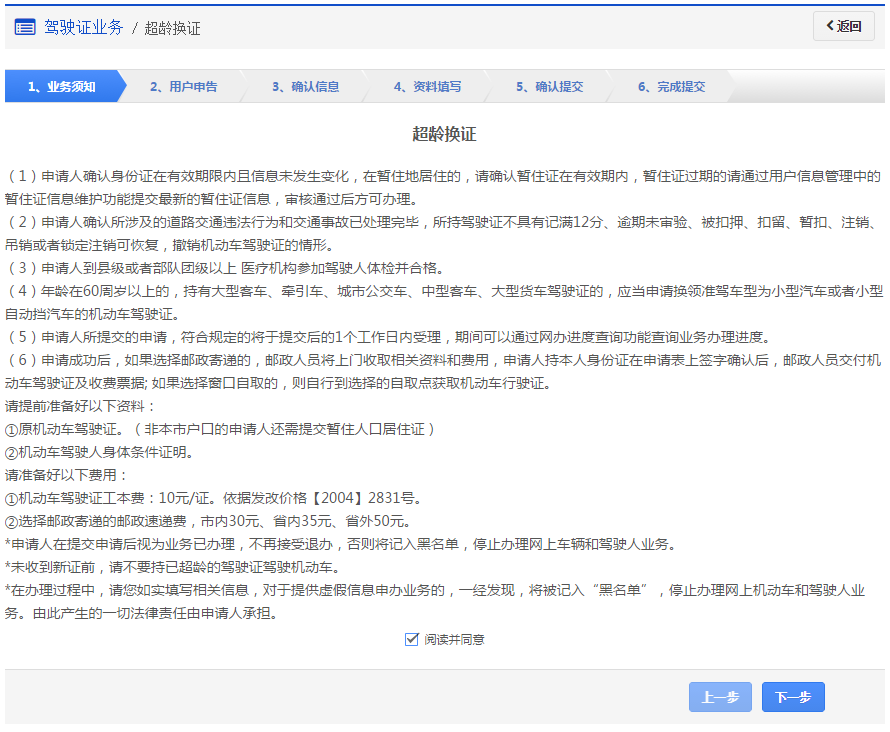
Task: Click the 请提前准备好以下资料 line
Action: pyautogui.click(x=81, y=406)
